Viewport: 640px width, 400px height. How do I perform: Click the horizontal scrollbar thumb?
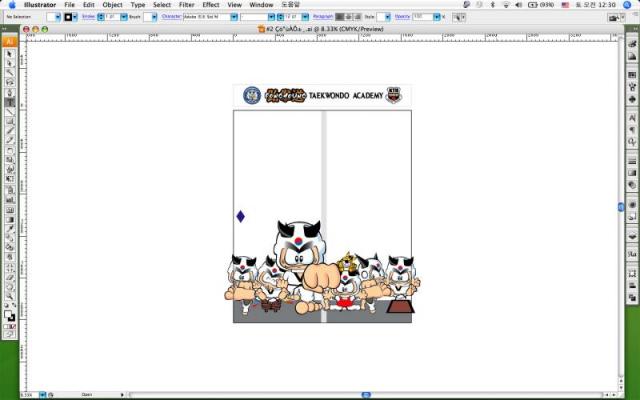[366, 395]
